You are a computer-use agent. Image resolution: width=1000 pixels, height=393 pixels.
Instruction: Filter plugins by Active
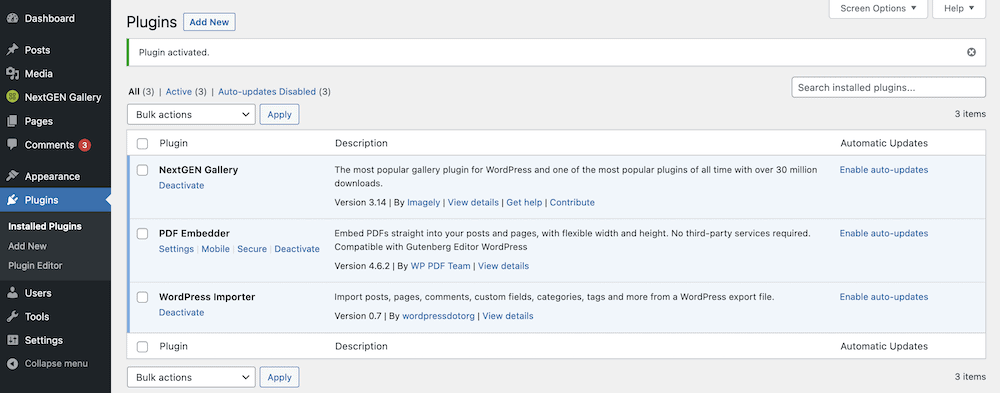[179, 91]
